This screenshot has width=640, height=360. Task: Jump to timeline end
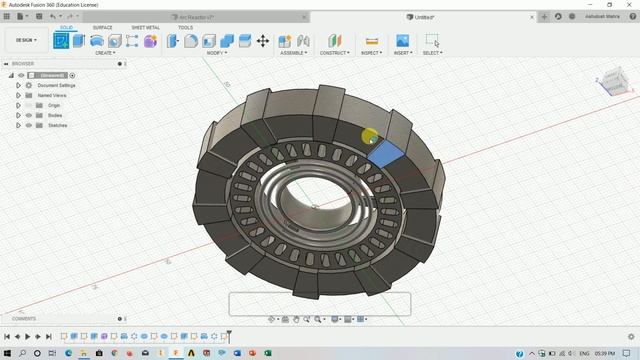point(49,337)
